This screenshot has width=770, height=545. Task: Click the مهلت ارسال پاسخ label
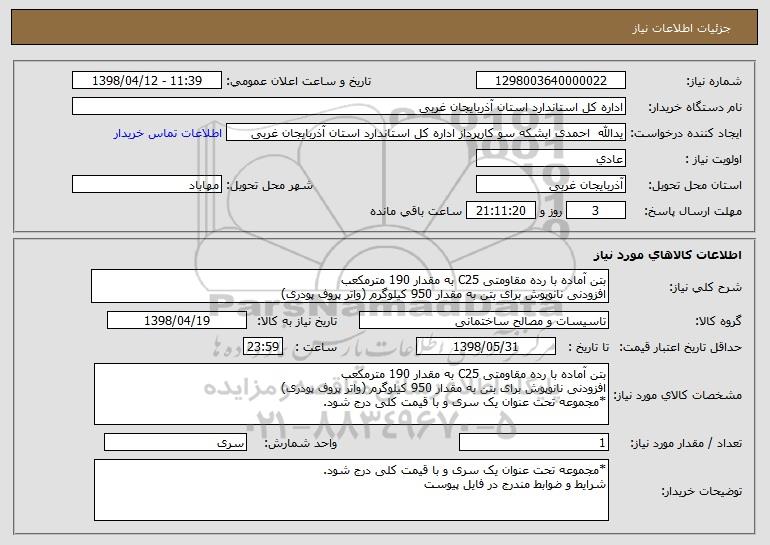pyautogui.click(x=693, y=212)
